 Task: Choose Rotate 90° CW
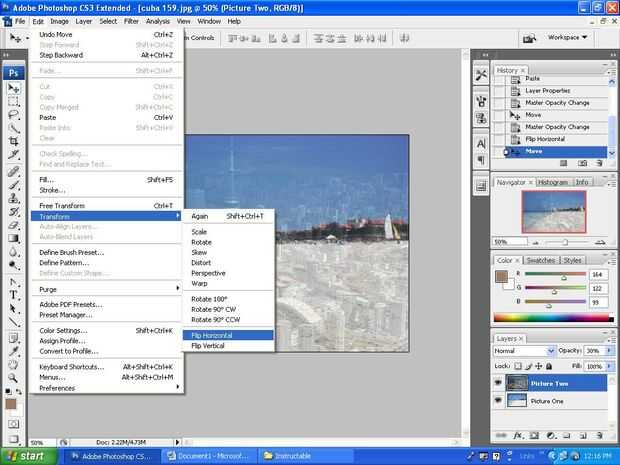(228, 309)
